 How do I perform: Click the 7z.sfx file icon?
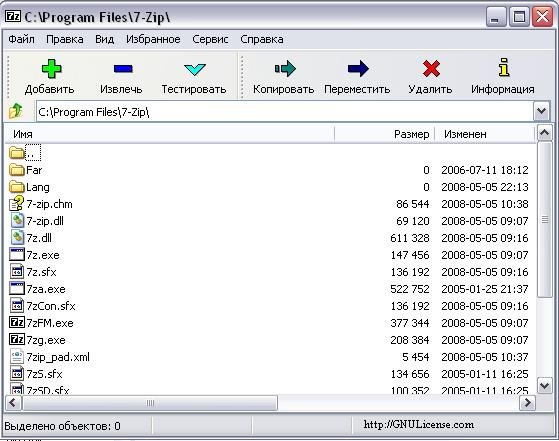(x=17, y=271)
